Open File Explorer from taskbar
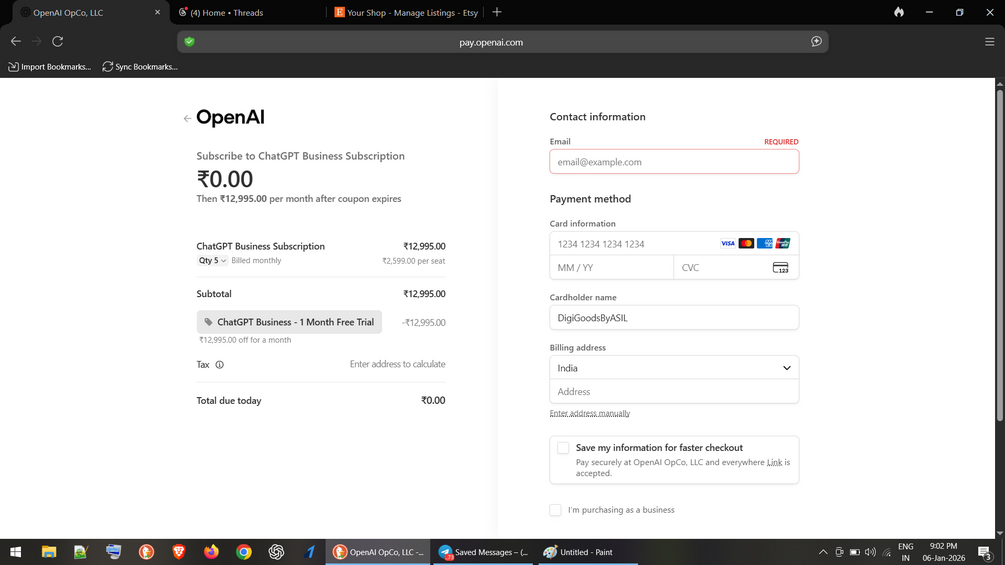 click(x=49, y=552)
